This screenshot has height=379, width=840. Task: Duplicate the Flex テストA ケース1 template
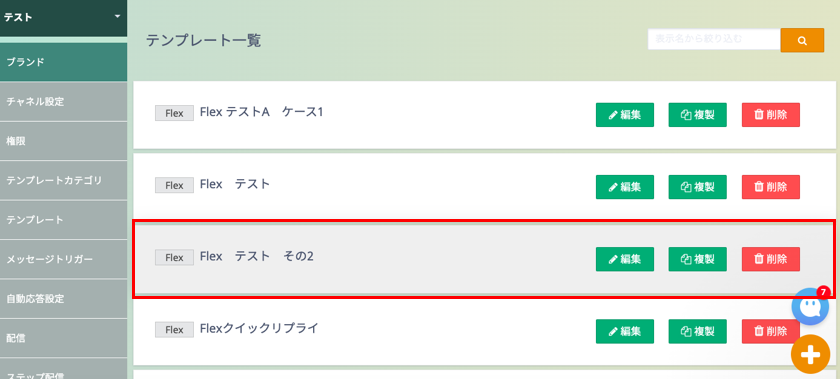698,115
